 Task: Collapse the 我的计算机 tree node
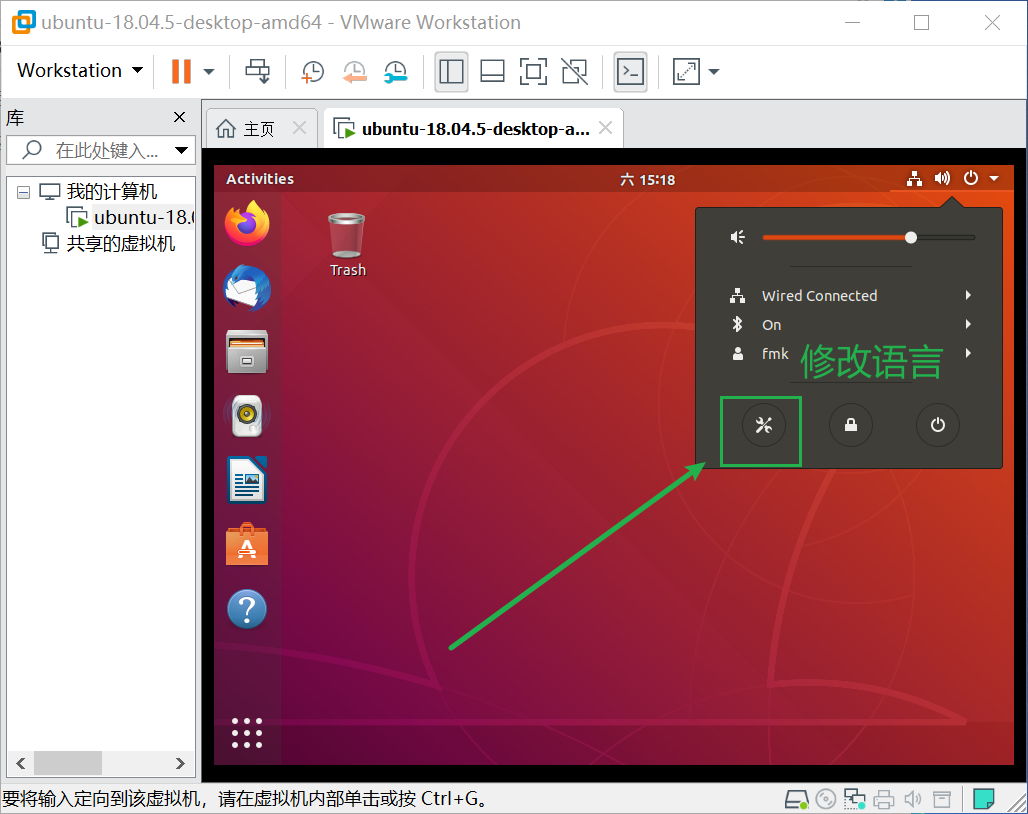(x=24, y=193)
